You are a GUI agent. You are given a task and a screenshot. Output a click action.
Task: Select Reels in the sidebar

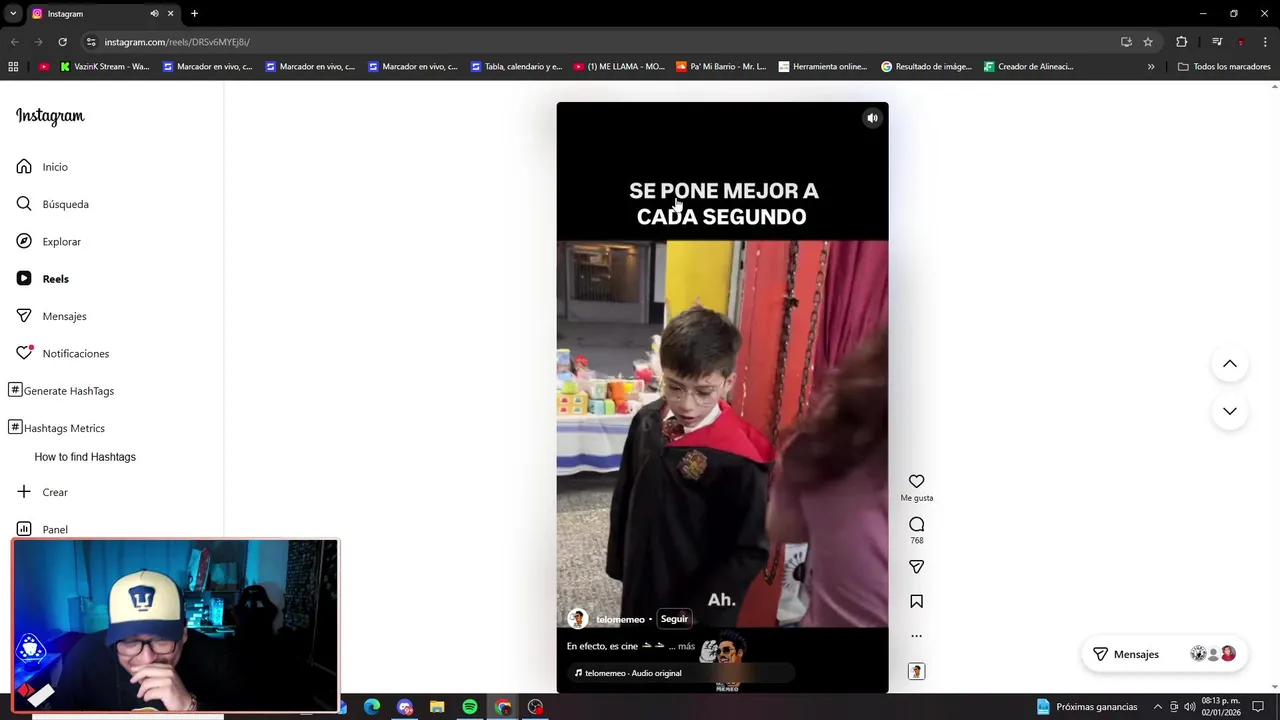55,279
